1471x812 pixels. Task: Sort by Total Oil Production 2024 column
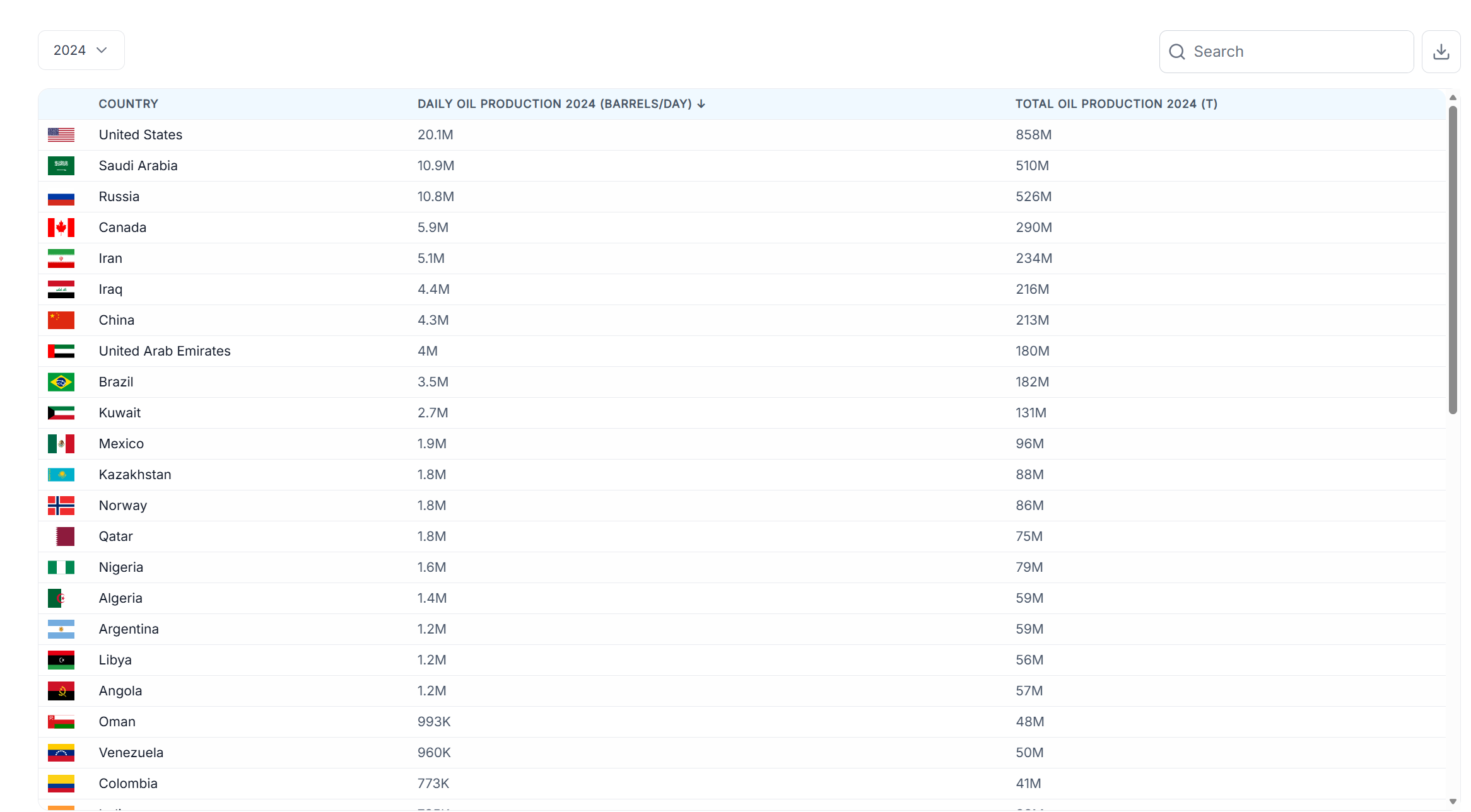click(x=1116, y=104)
